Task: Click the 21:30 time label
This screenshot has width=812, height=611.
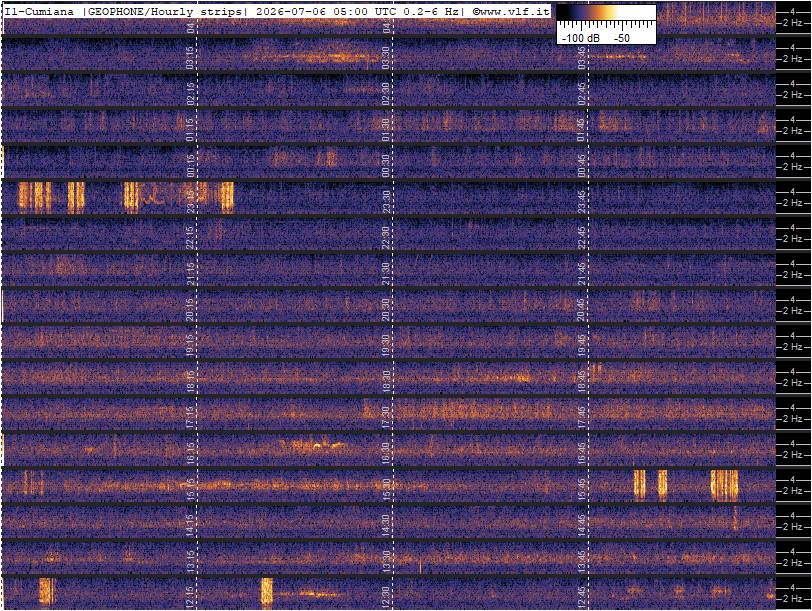Action: (386, 274)
